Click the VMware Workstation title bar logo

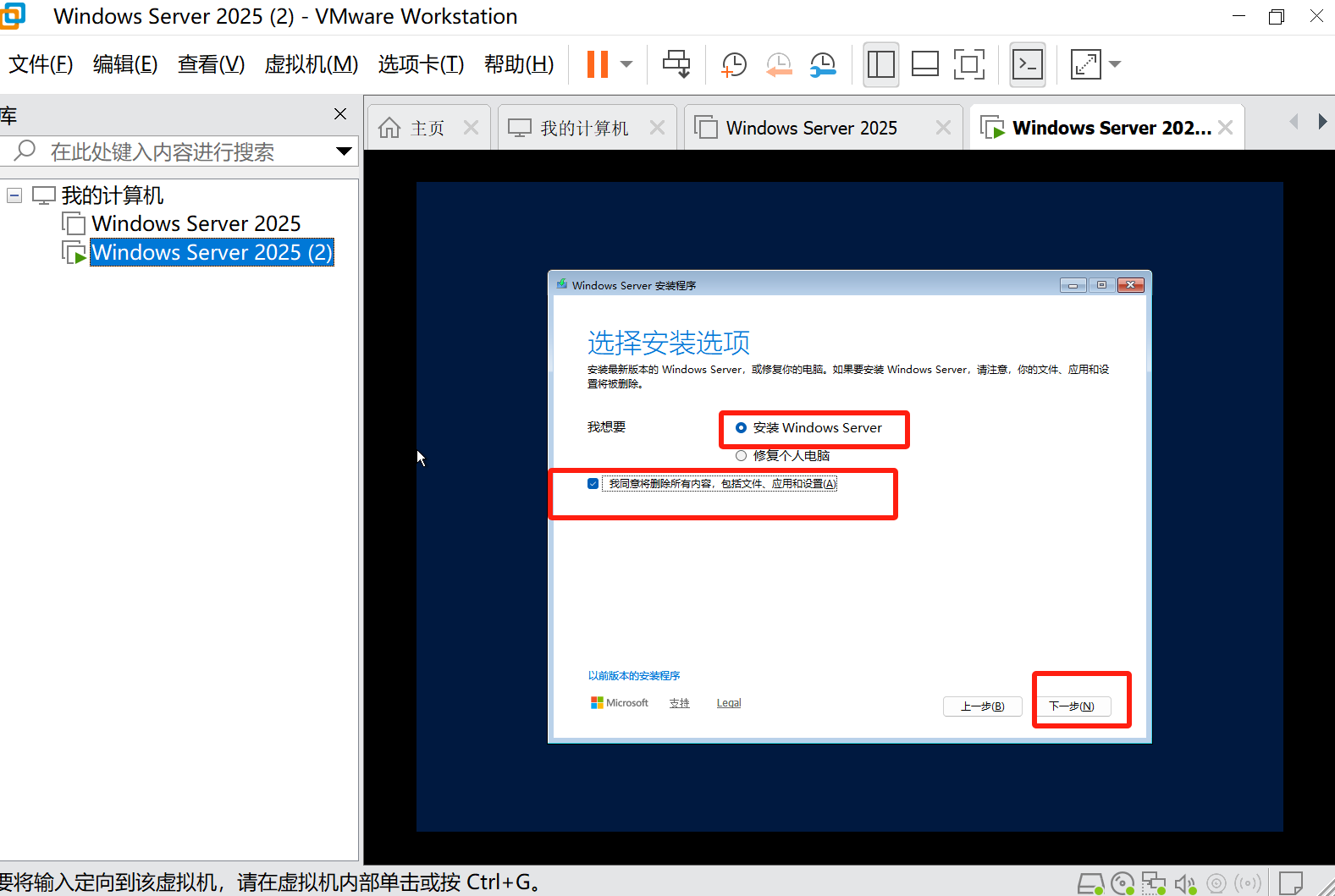(x=12, y=15)
